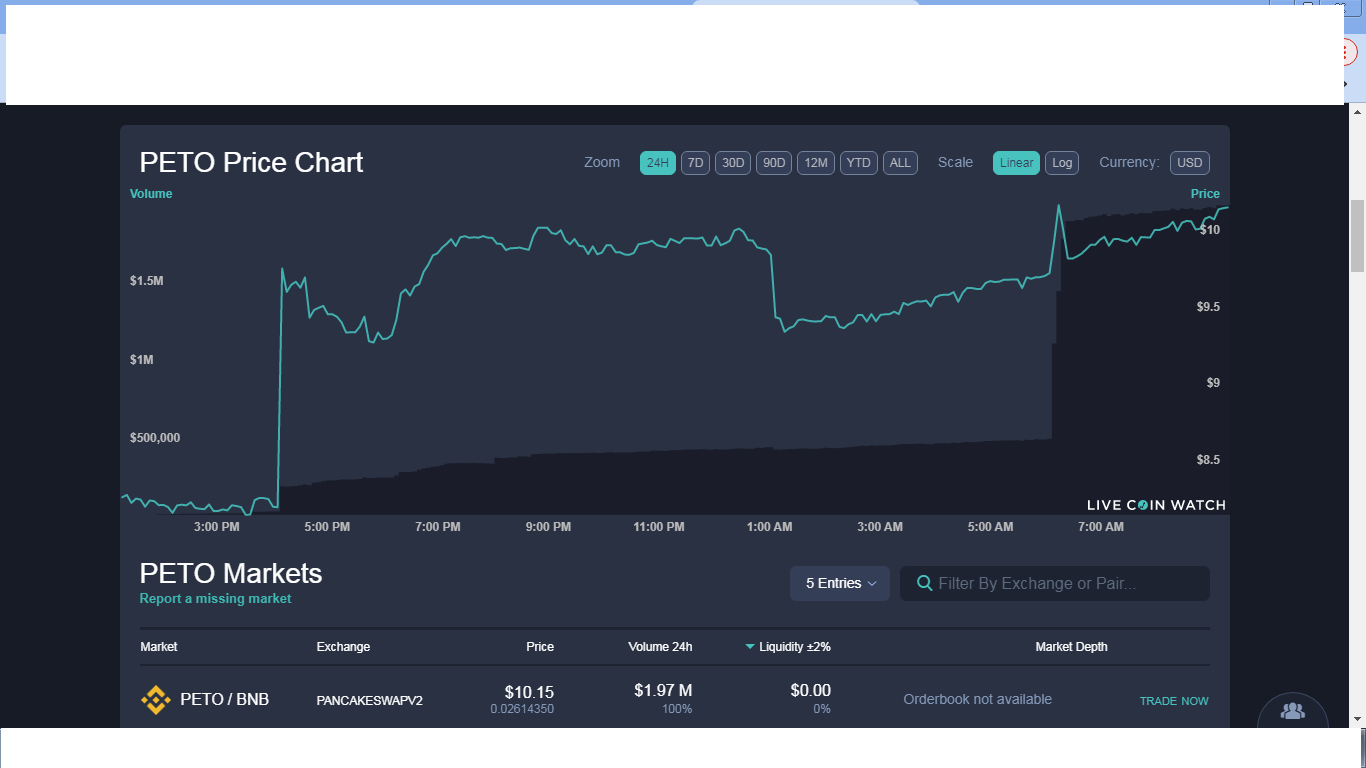Click the sort arrow beside Liquidity ±2%
The height and width of the screenshot is (768, 1366).
click(x=750, y=647)
